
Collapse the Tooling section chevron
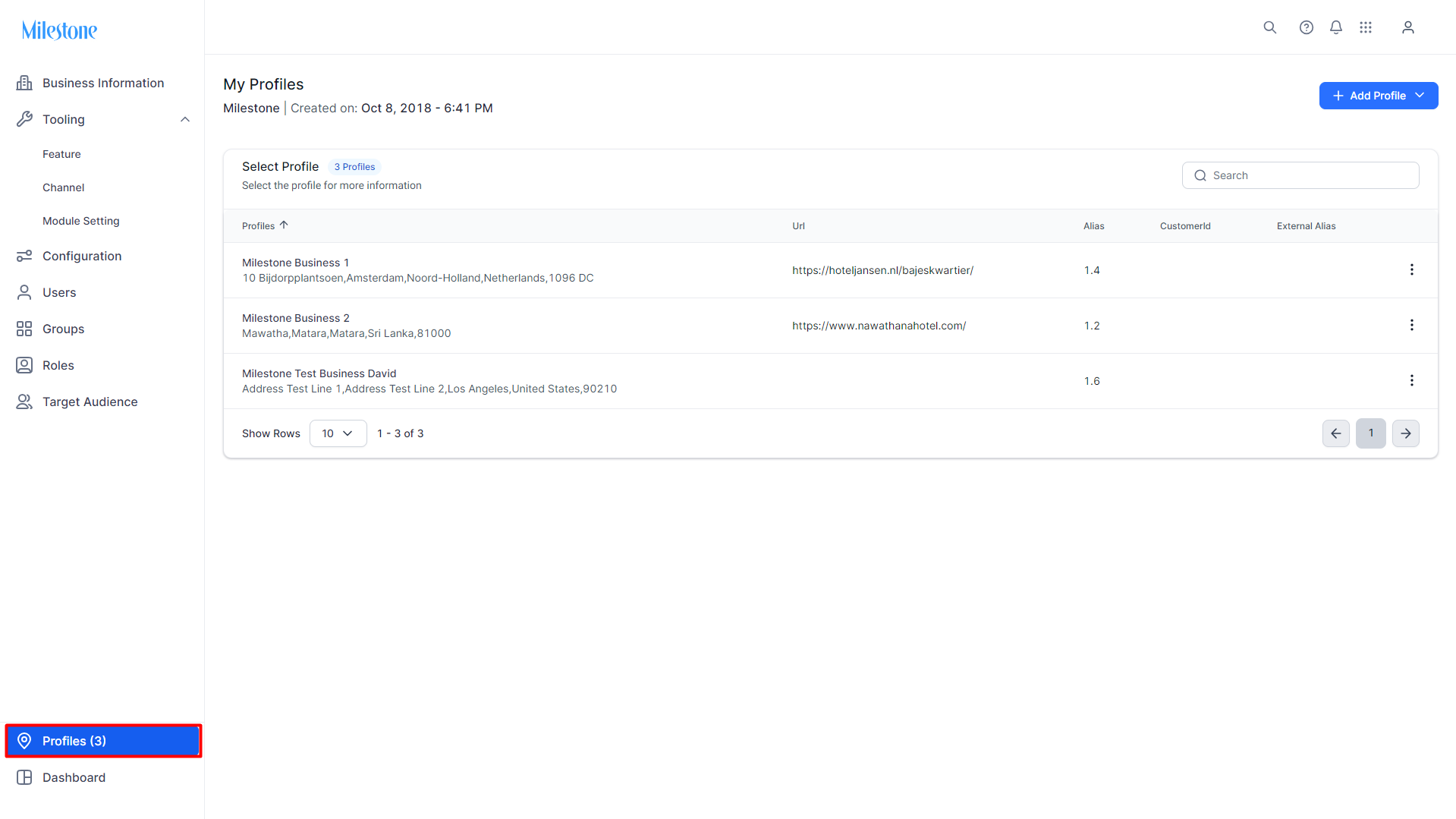tap(185, 119)
